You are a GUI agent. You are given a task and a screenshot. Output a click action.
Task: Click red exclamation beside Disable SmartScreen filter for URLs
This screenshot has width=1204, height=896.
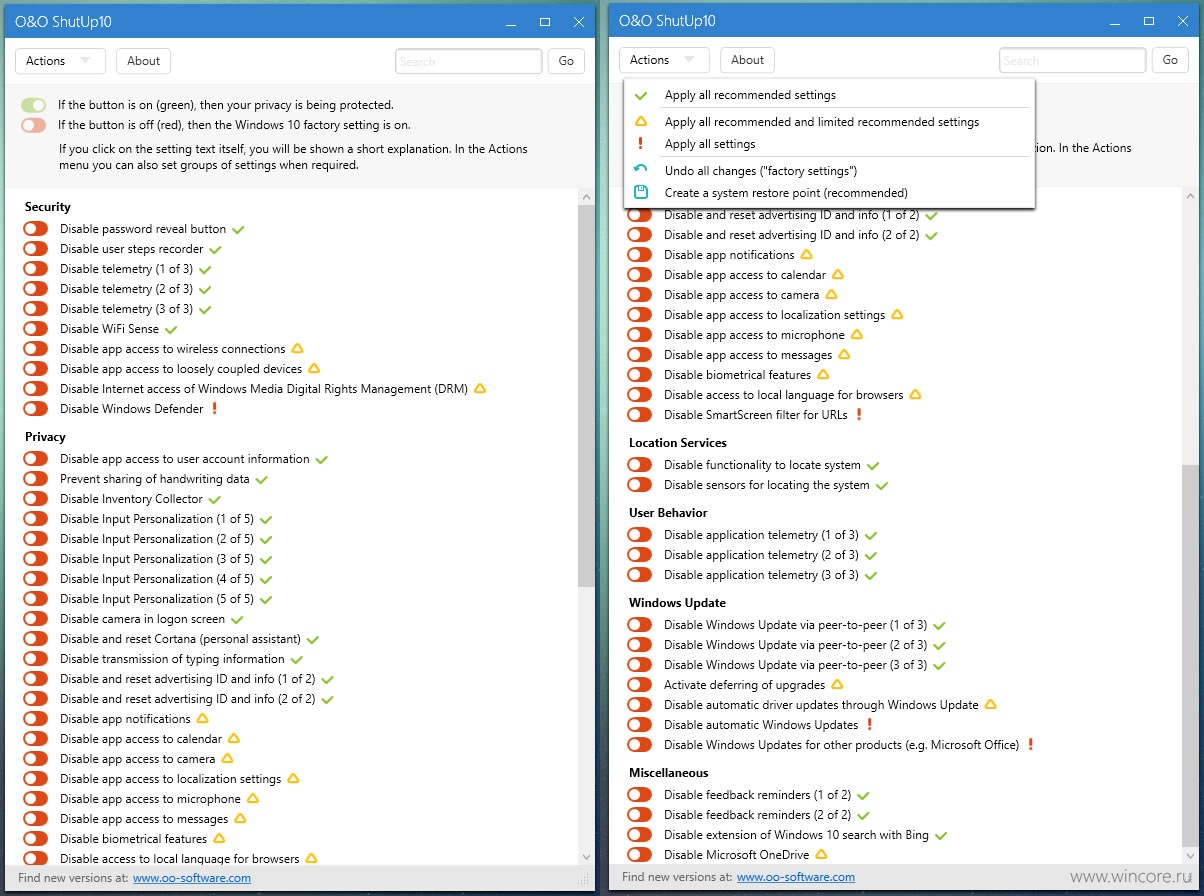pos(858,415)
